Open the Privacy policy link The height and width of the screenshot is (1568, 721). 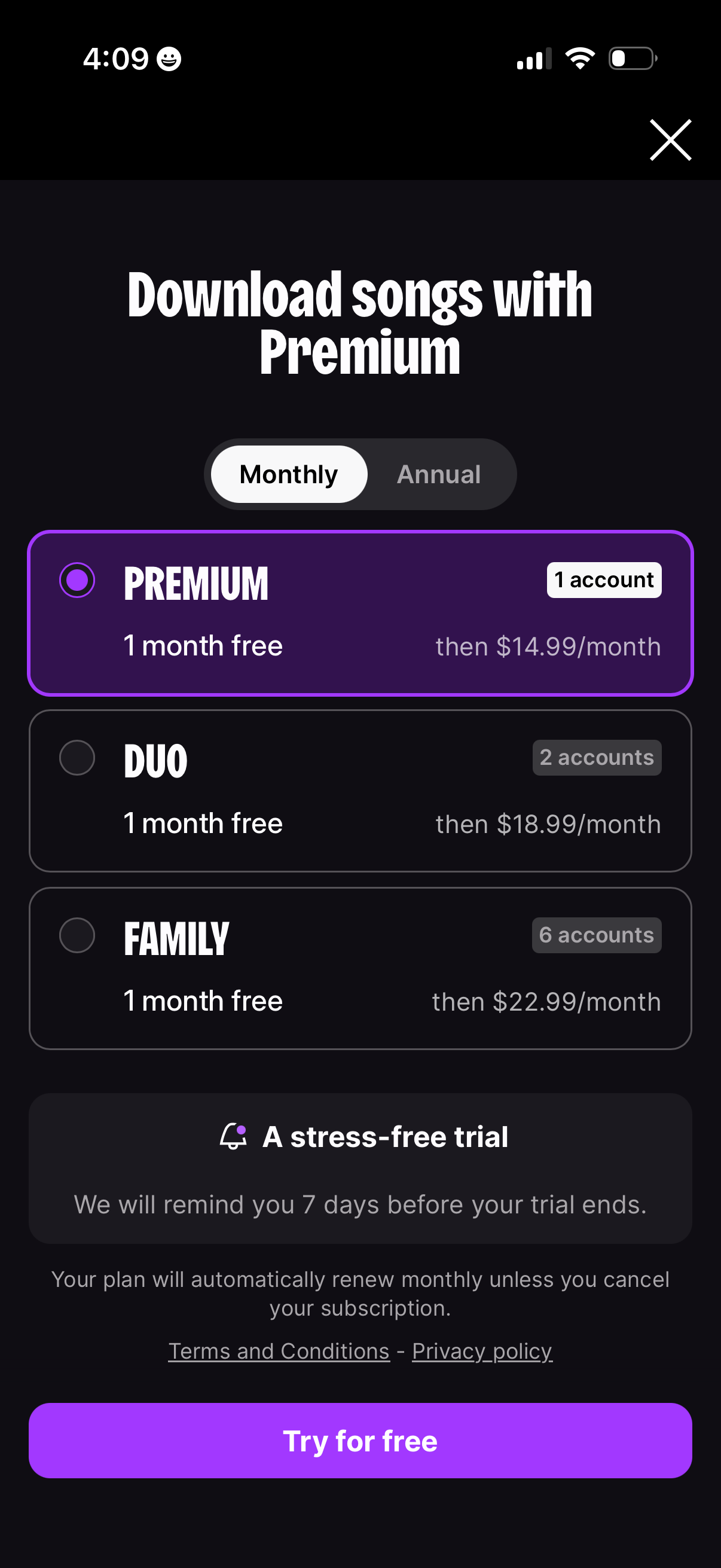pyautogui.click(x=482, y=1352)
